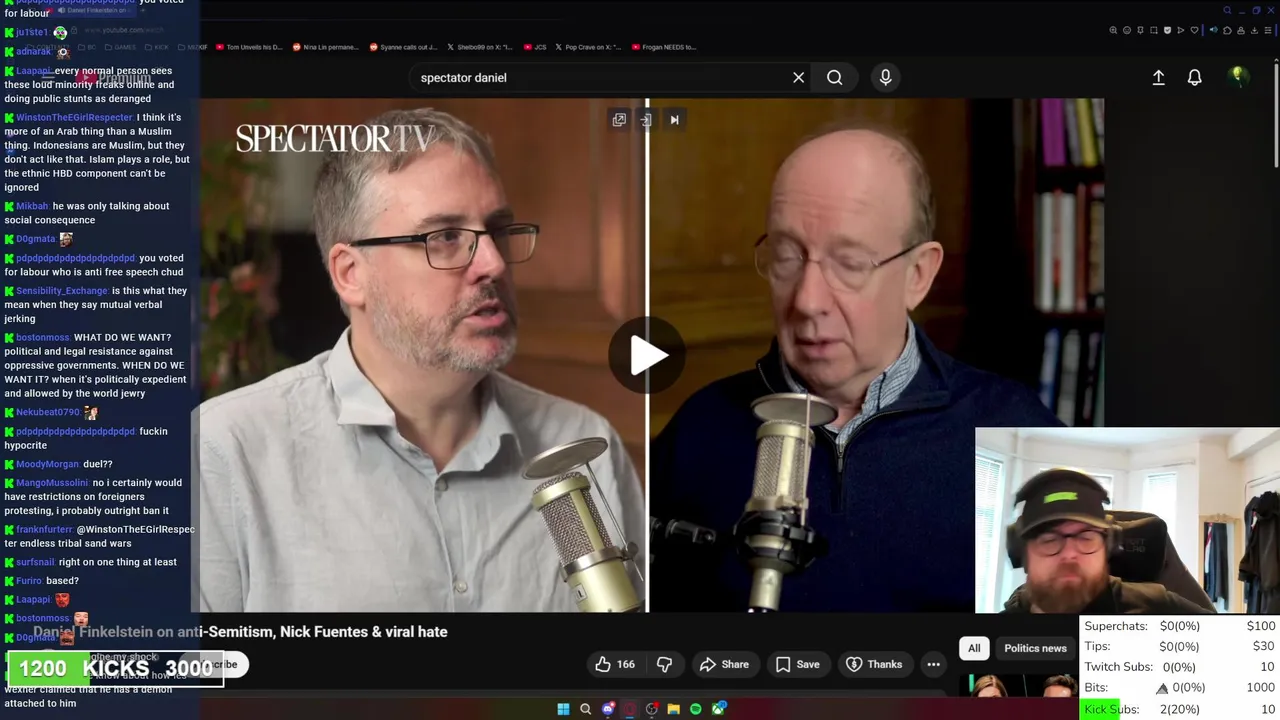
Task: Click chat username ju1ste1
Action: pos(32,32)
